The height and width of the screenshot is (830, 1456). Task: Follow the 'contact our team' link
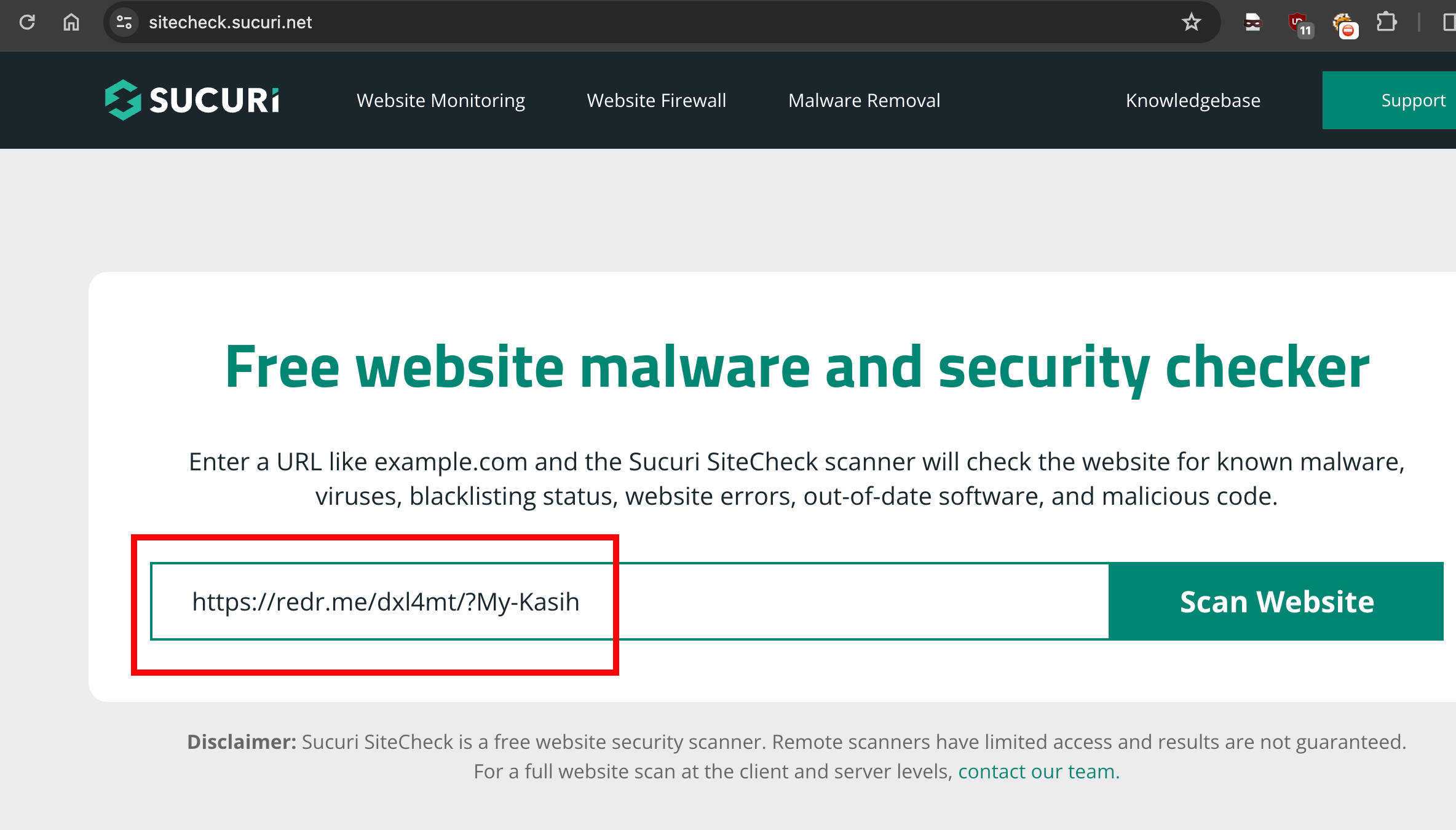click(x=1039, y=771)
